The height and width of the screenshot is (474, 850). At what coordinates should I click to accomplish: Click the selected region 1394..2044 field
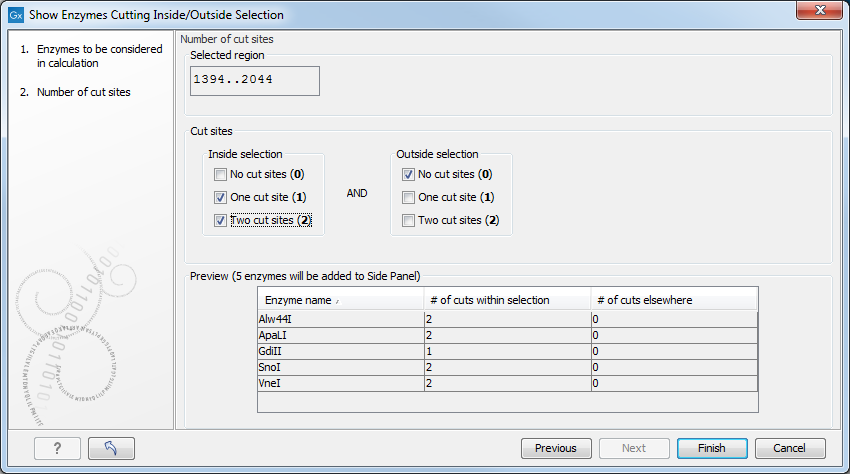click(255, 80)
